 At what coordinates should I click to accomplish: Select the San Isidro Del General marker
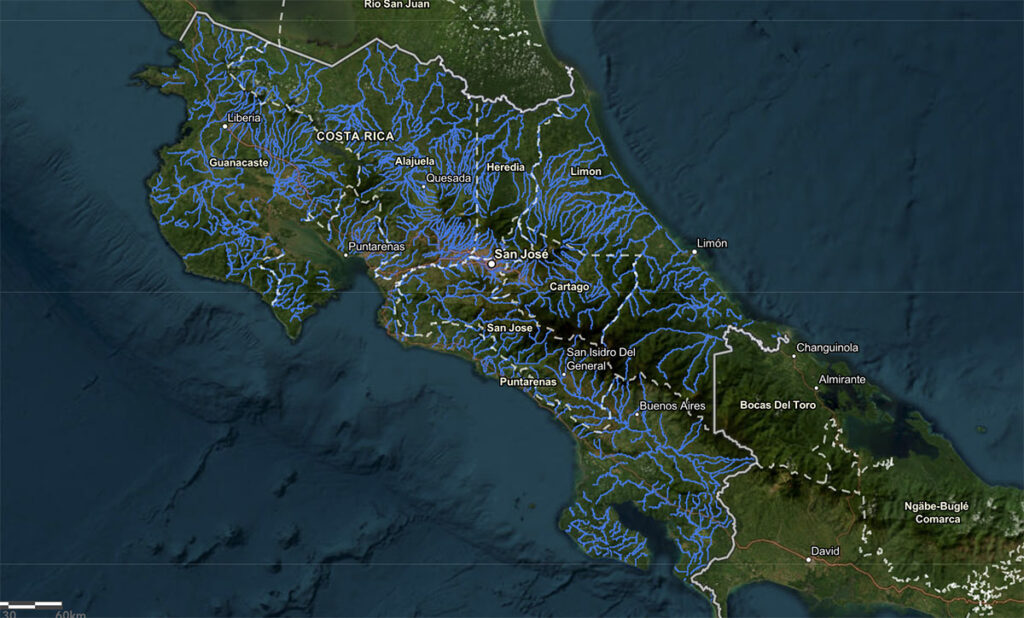point(564,374)
